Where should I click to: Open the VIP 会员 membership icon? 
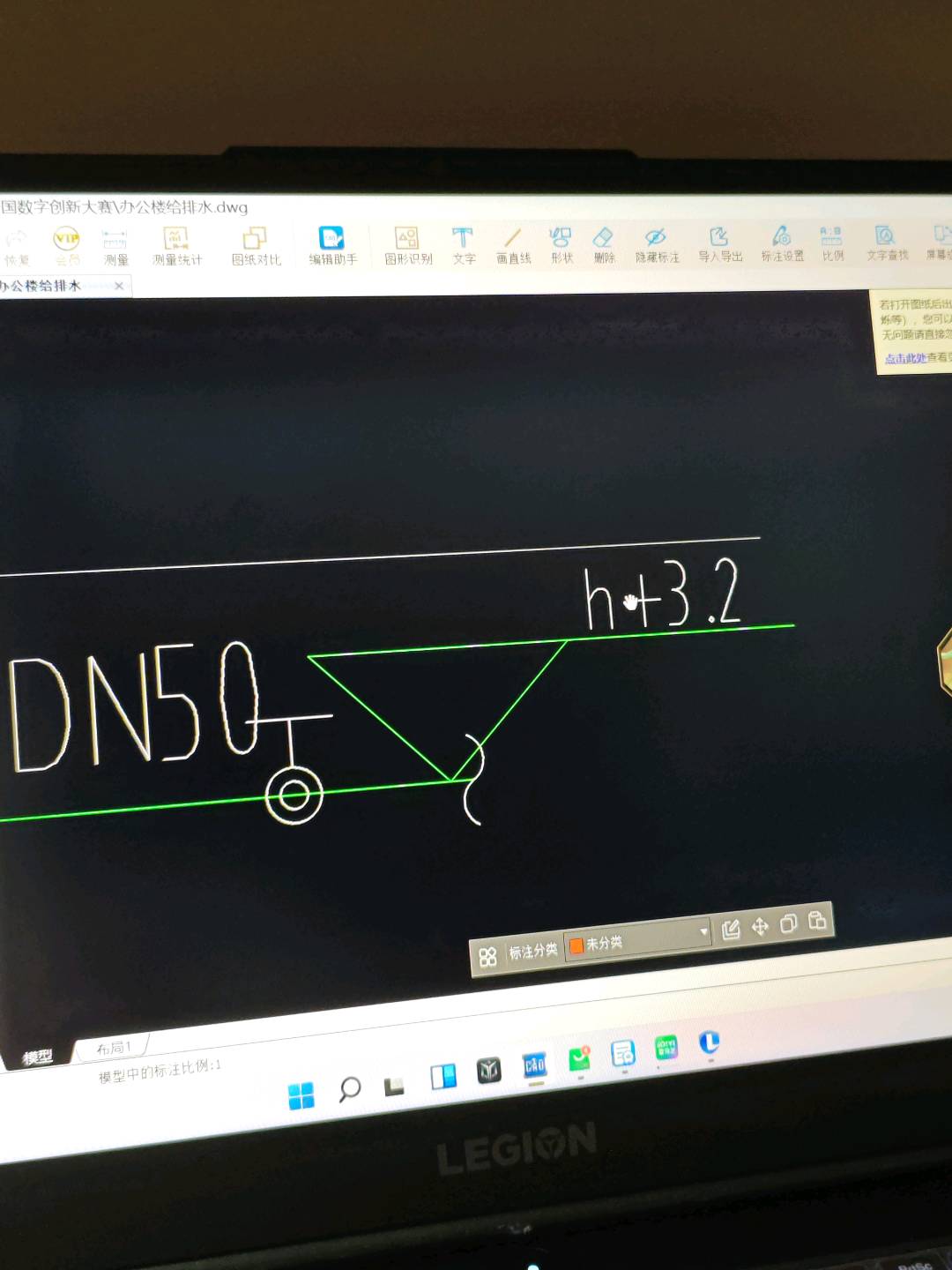[x=67, y=246]
